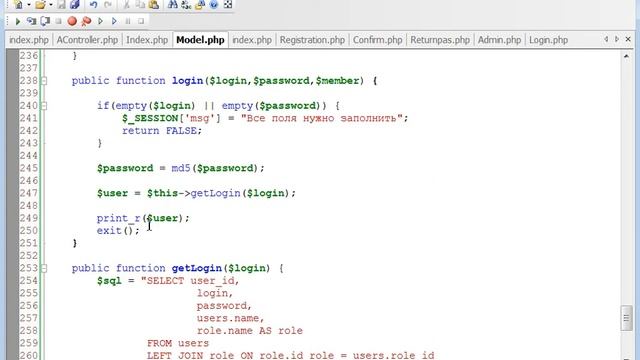Open the Replace text icon

186,4
